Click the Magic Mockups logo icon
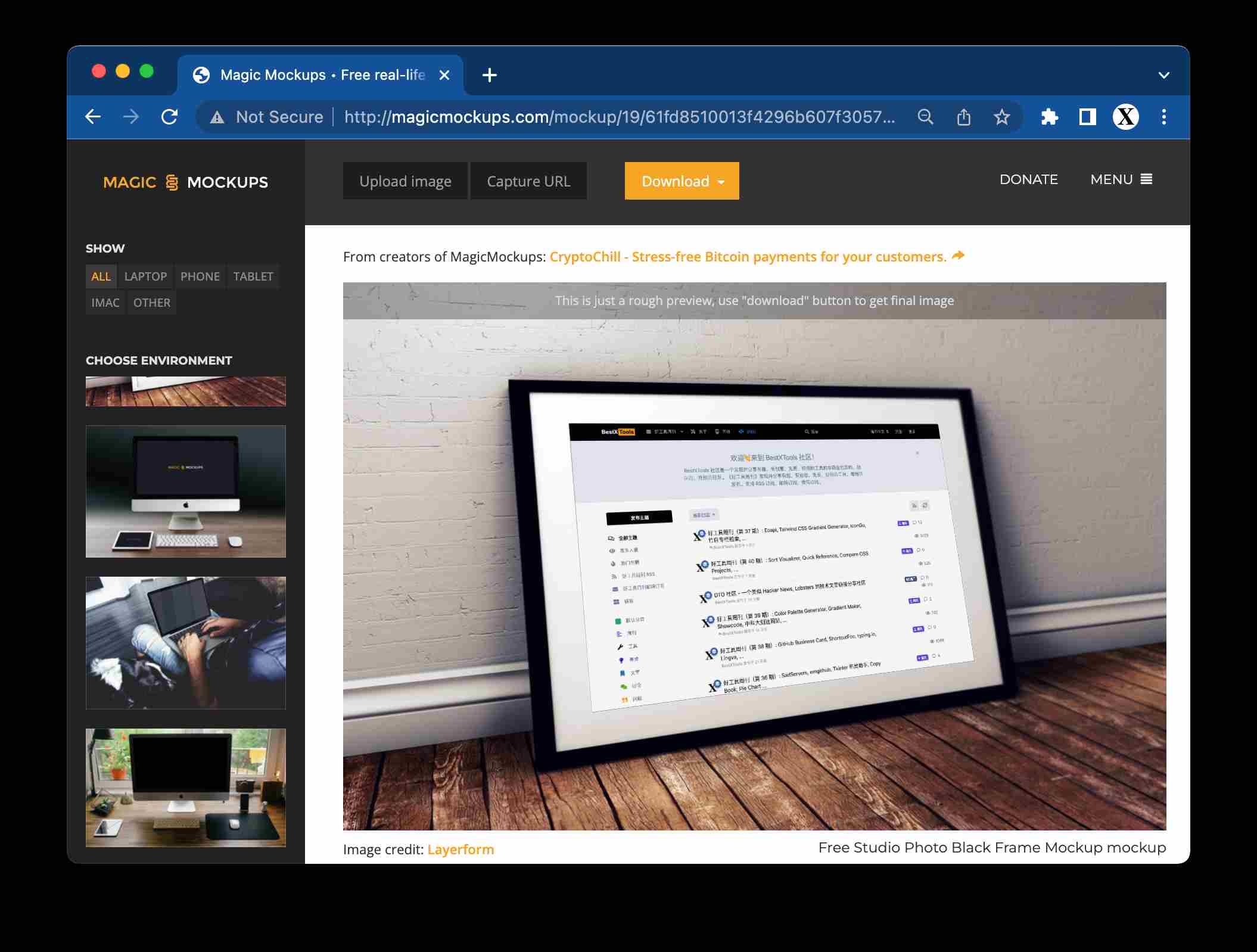The image size is (1257, 952). [x=173, y=181]
